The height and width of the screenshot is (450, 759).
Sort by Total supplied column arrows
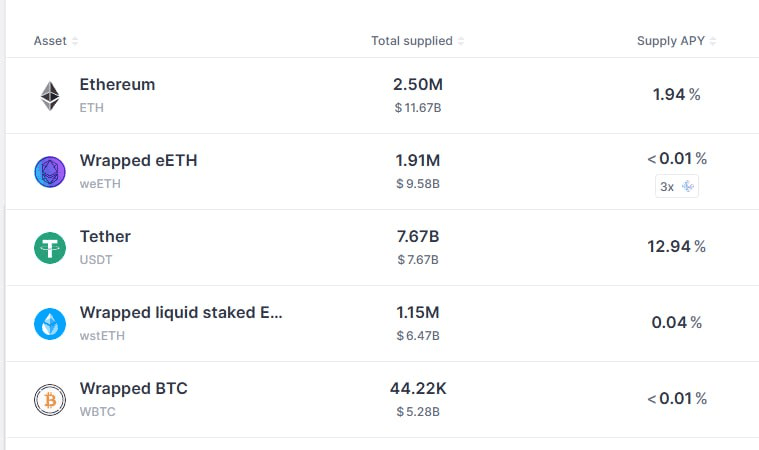(x=461, y=41)
